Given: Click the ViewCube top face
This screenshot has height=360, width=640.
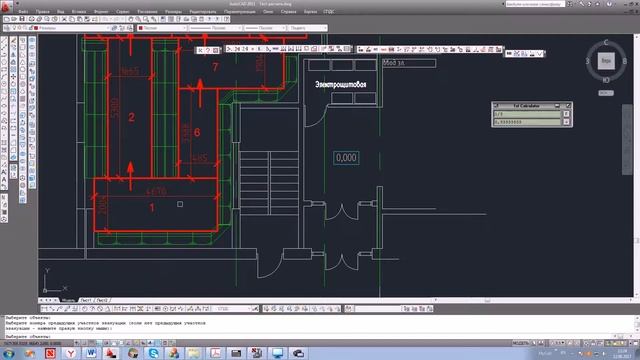Looking at the screenshot, I should coord(606,61).
